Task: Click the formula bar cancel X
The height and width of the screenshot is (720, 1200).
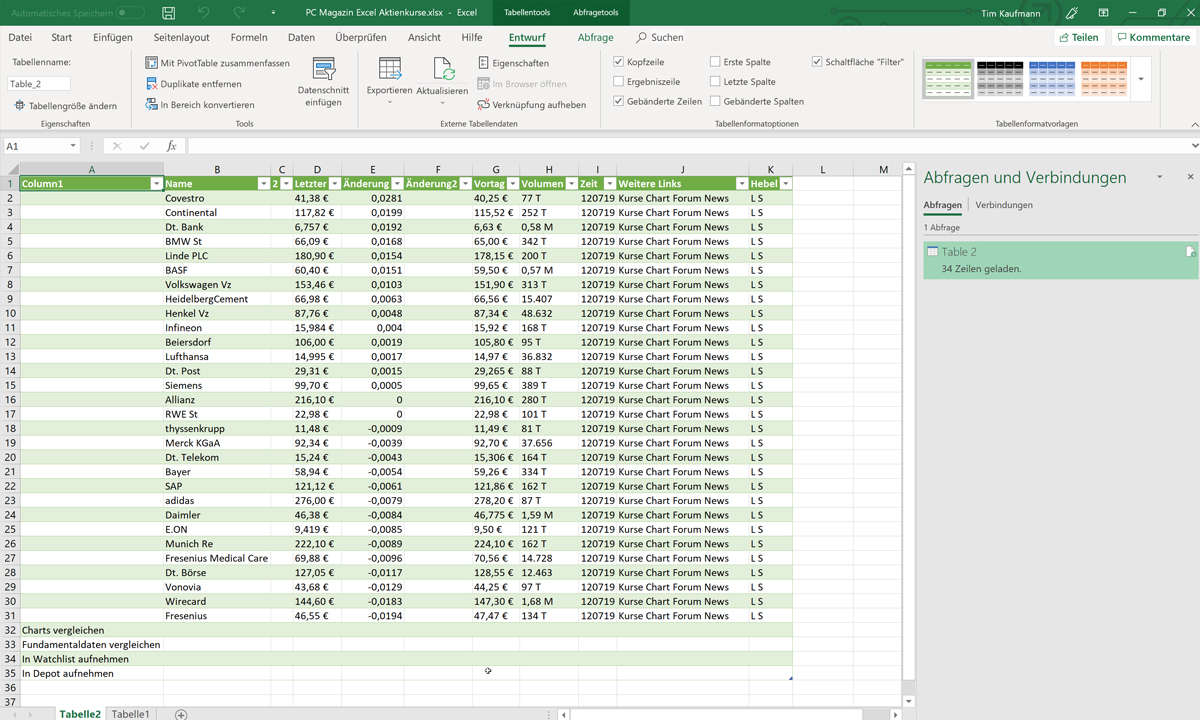Action: coord(117,146)
